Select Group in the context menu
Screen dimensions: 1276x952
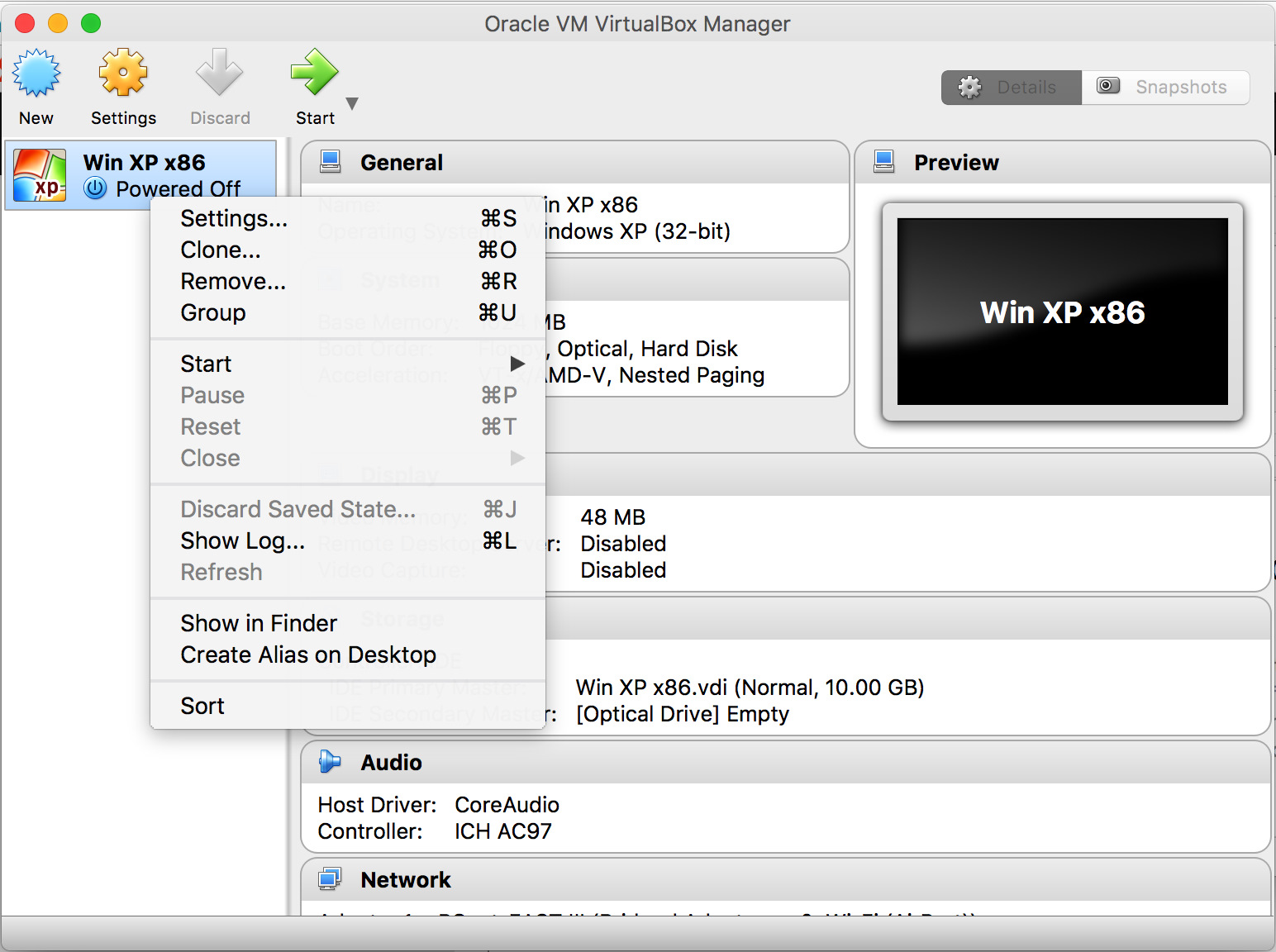point(348,312)
